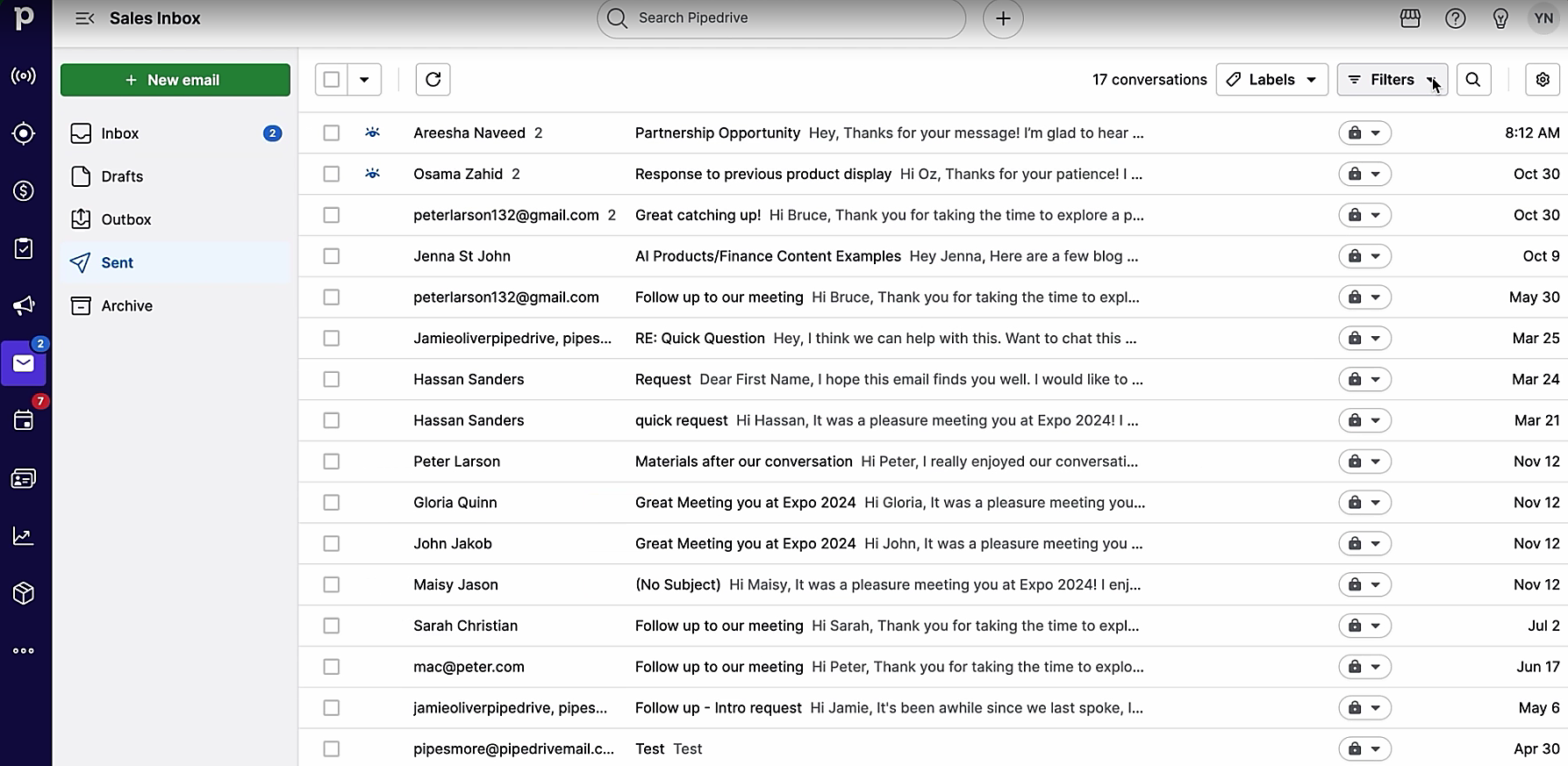This screenshot has height=766, width=1568.
Task: Click the quick add plus button
Action: [1003, 18]
